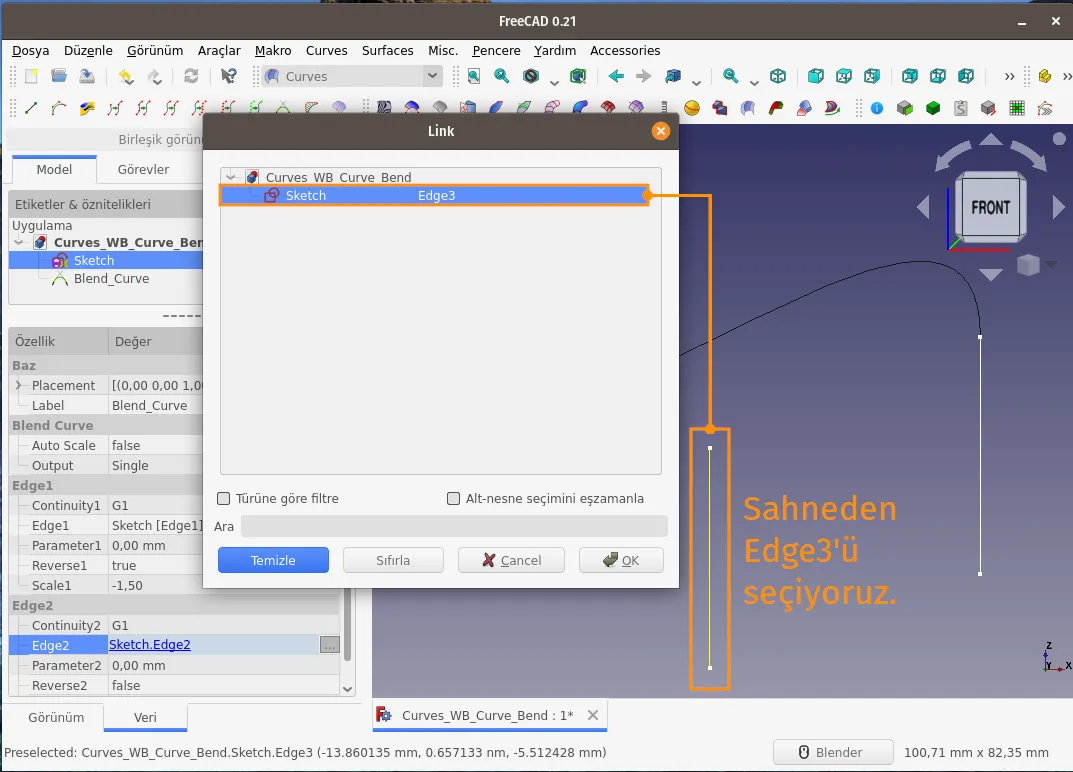Image resolution: width=1073 pixels, height=772 pixels.
Task: Open the zoom options dropdown arrow
Action: [x=754, y=83]
